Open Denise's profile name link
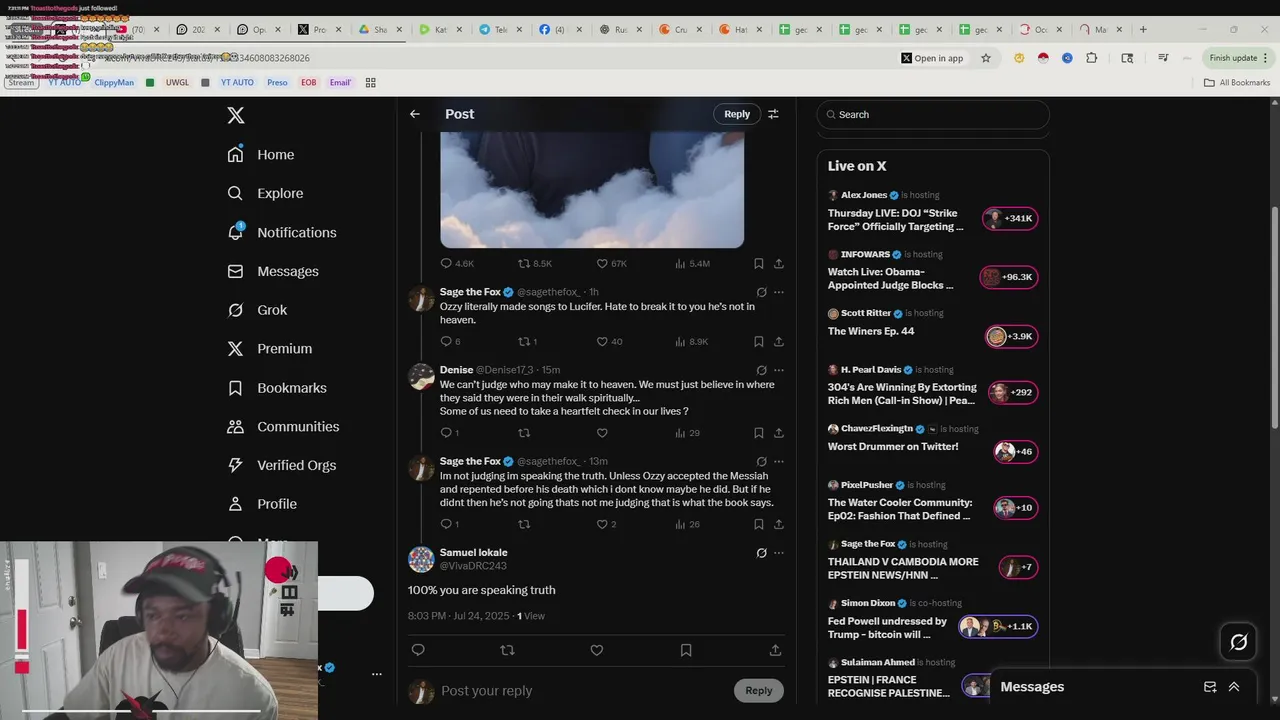This screenshot has height=720, width=1280. (456, 370)
